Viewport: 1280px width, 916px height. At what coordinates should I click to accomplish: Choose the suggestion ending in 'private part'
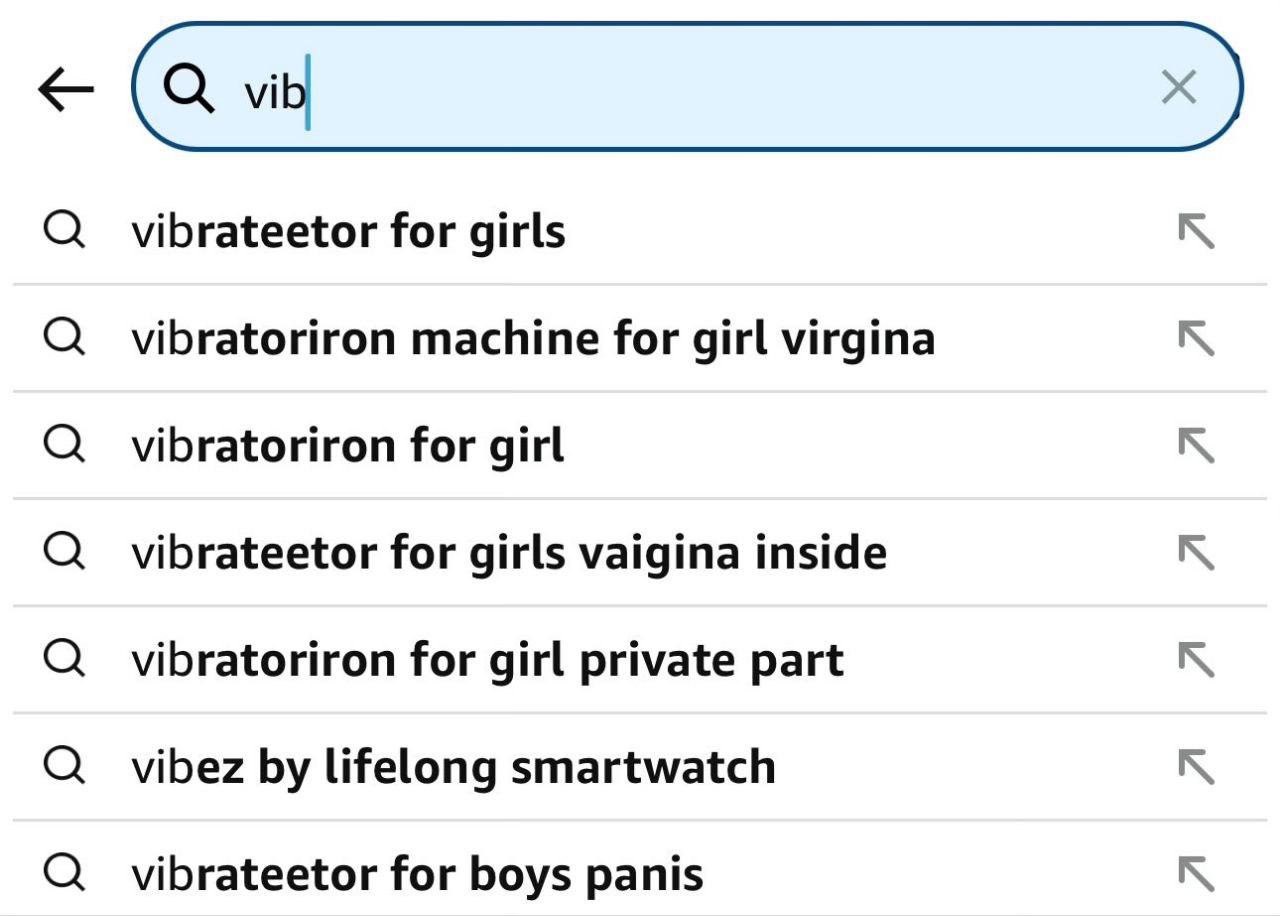tap(640, 659)
